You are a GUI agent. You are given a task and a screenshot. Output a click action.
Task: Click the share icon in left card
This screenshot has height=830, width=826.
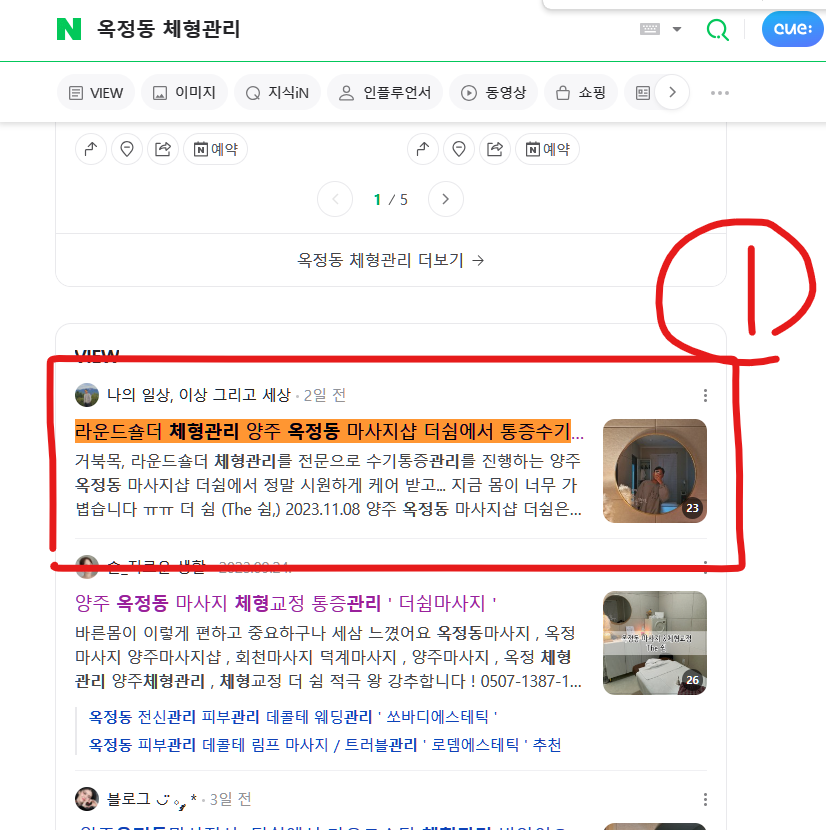click(163, 149)
